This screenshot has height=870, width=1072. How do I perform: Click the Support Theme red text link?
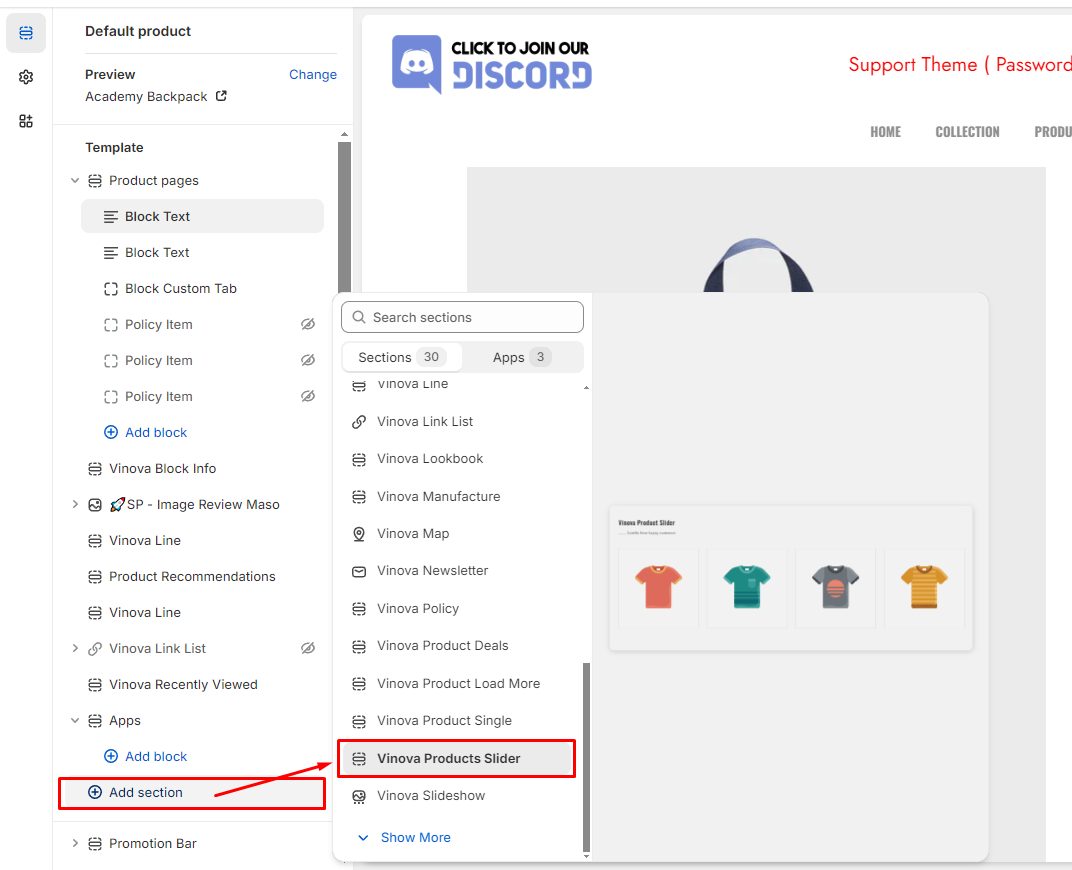coord(960,64)
